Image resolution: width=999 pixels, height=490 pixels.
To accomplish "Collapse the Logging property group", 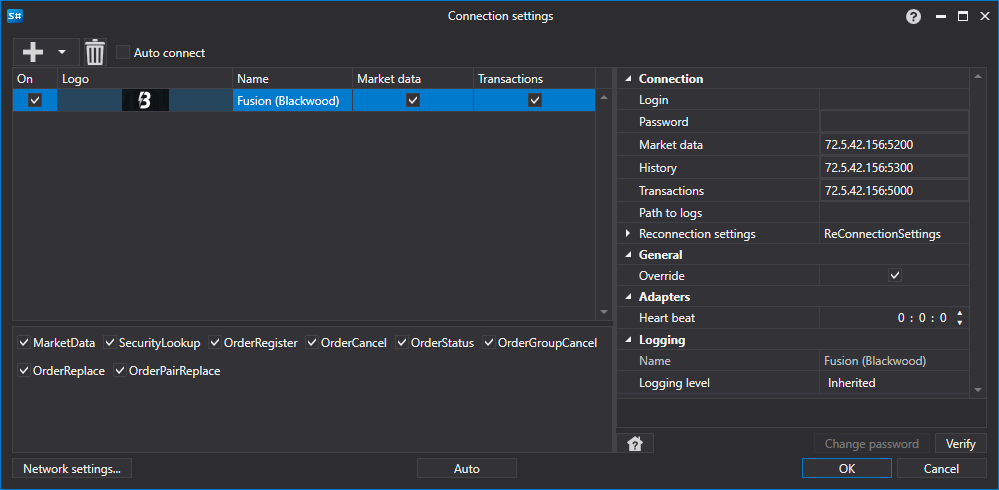I will tap(629, 340).
